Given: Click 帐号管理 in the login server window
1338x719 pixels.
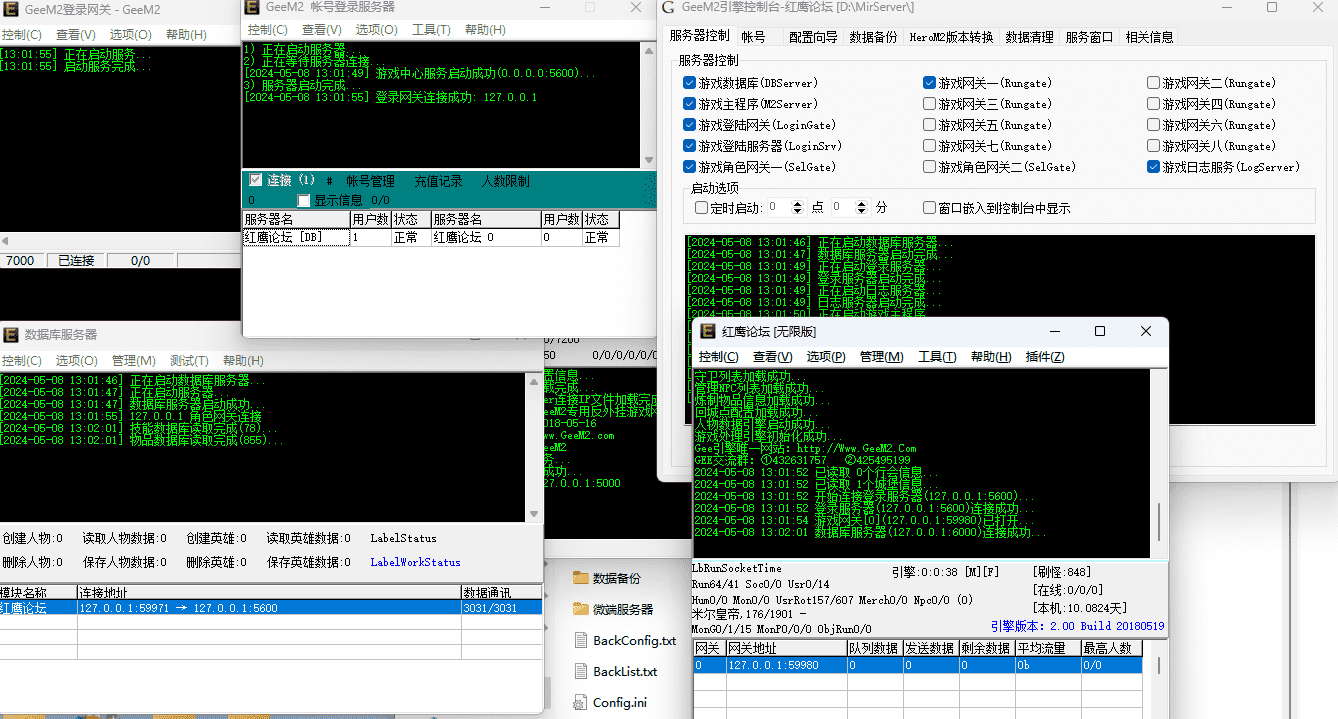Looking at the screenshot, I should click(x=370, y=181).
